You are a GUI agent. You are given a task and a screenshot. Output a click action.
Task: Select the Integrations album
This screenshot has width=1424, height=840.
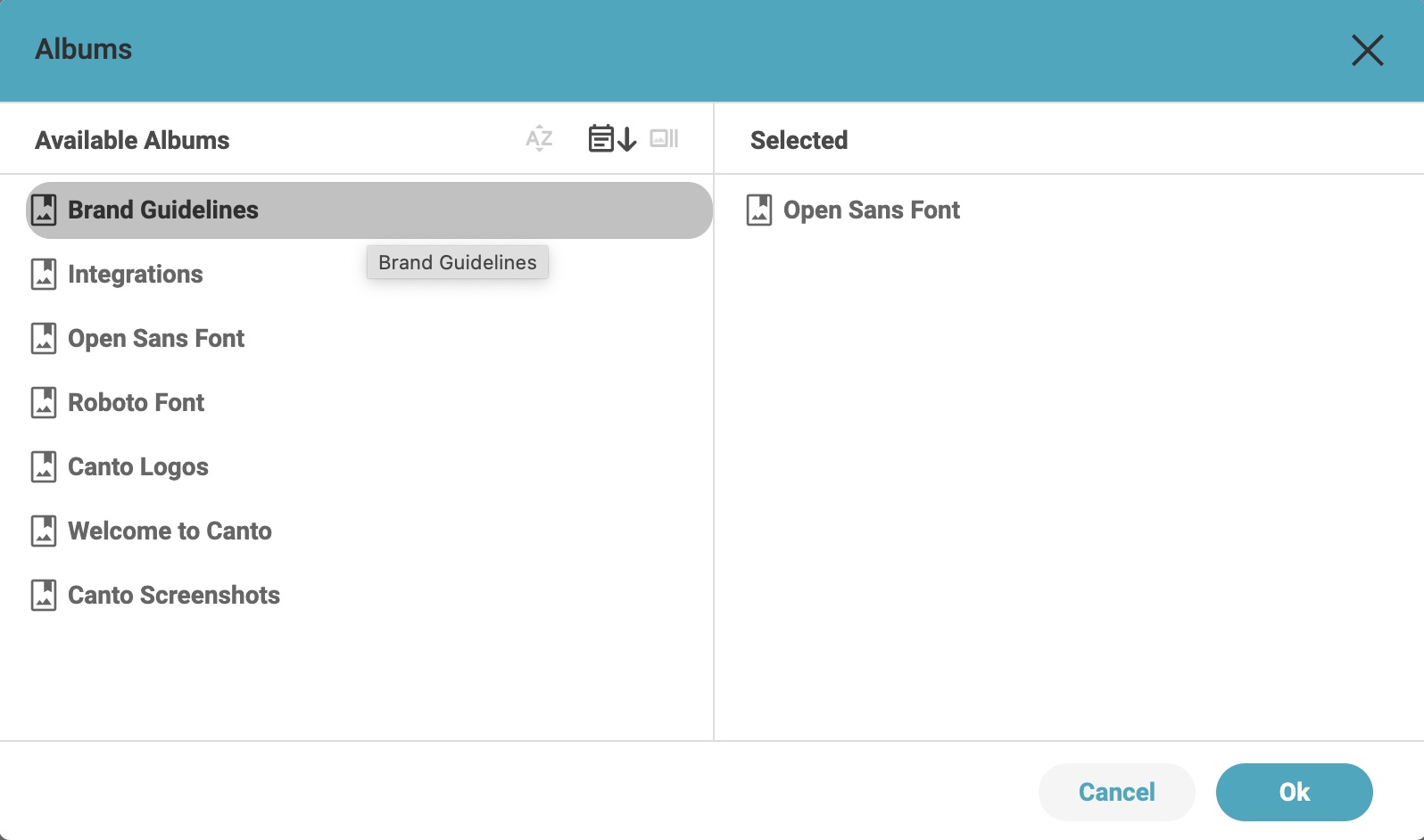(x=369, y=275)
